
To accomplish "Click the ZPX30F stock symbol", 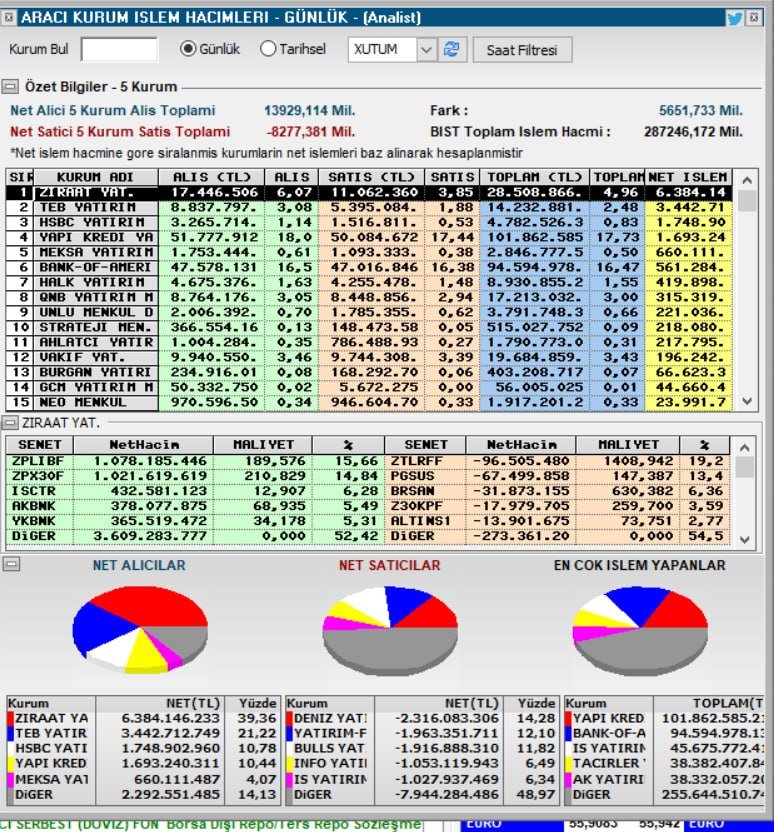I will pos(38,476).
